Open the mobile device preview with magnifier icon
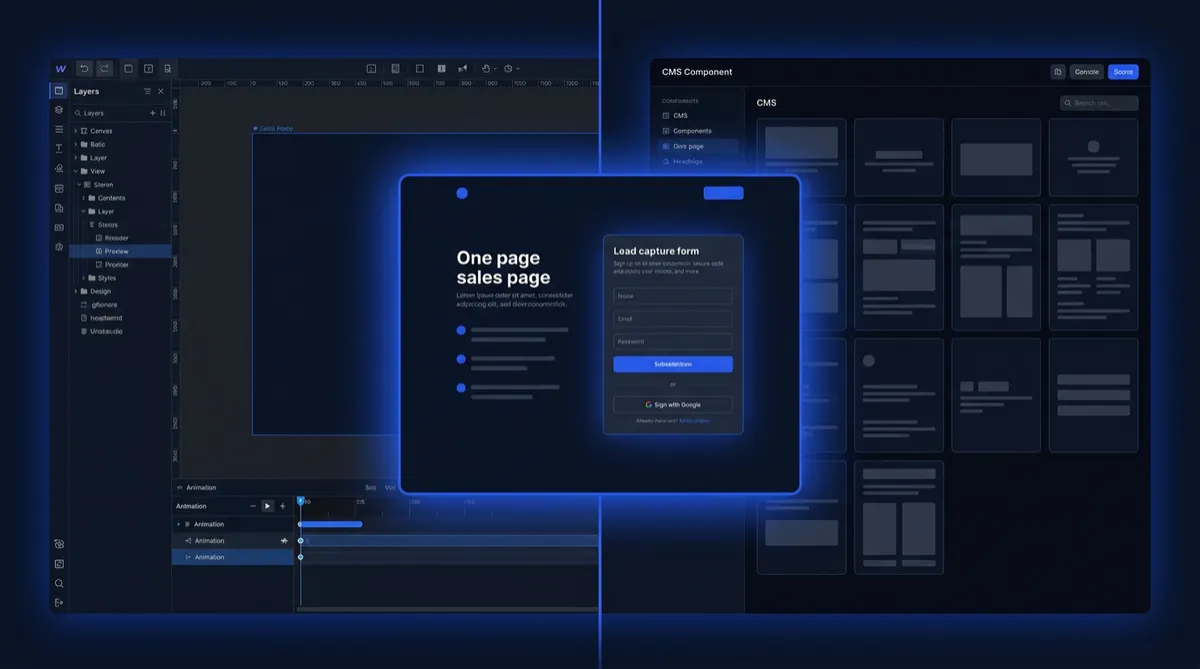The width and height of the screenshot is (1200, 669). pyautogui.click(x=167, y=68)
